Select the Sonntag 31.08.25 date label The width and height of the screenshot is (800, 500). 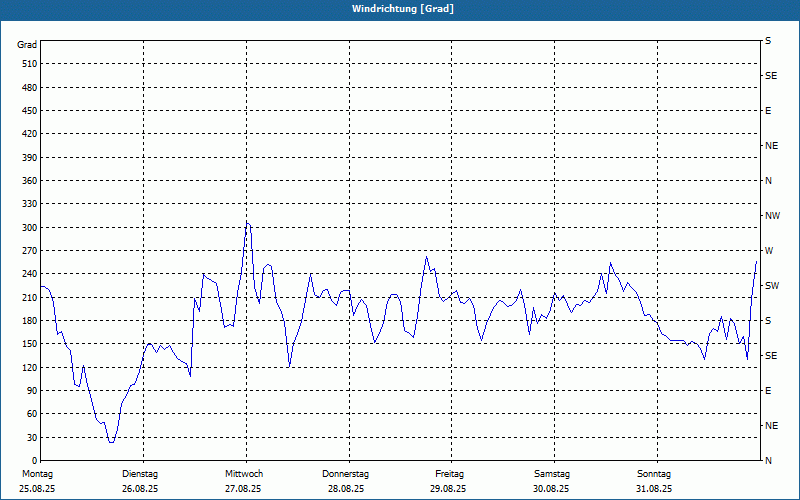coord(653,481)
